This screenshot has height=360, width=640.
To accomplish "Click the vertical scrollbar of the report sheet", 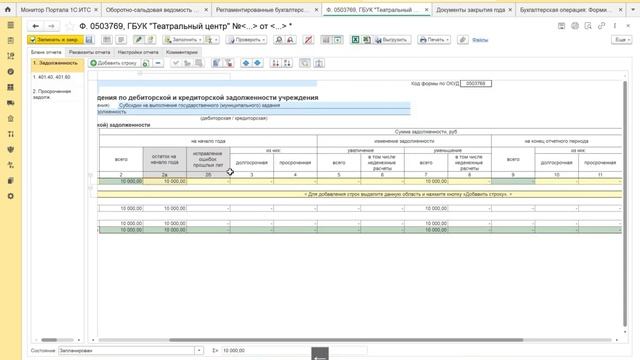I will point(625,203).
